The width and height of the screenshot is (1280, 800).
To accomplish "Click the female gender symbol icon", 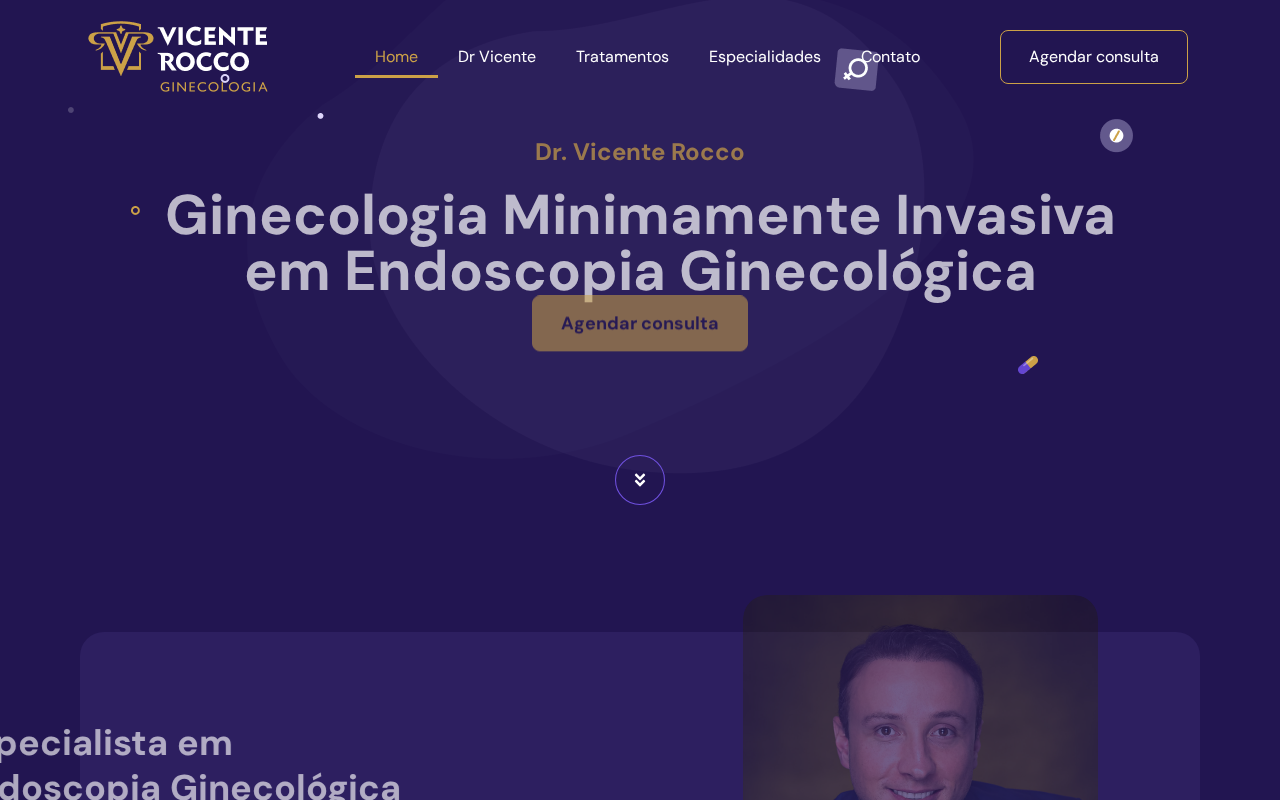I will (856, 69).
